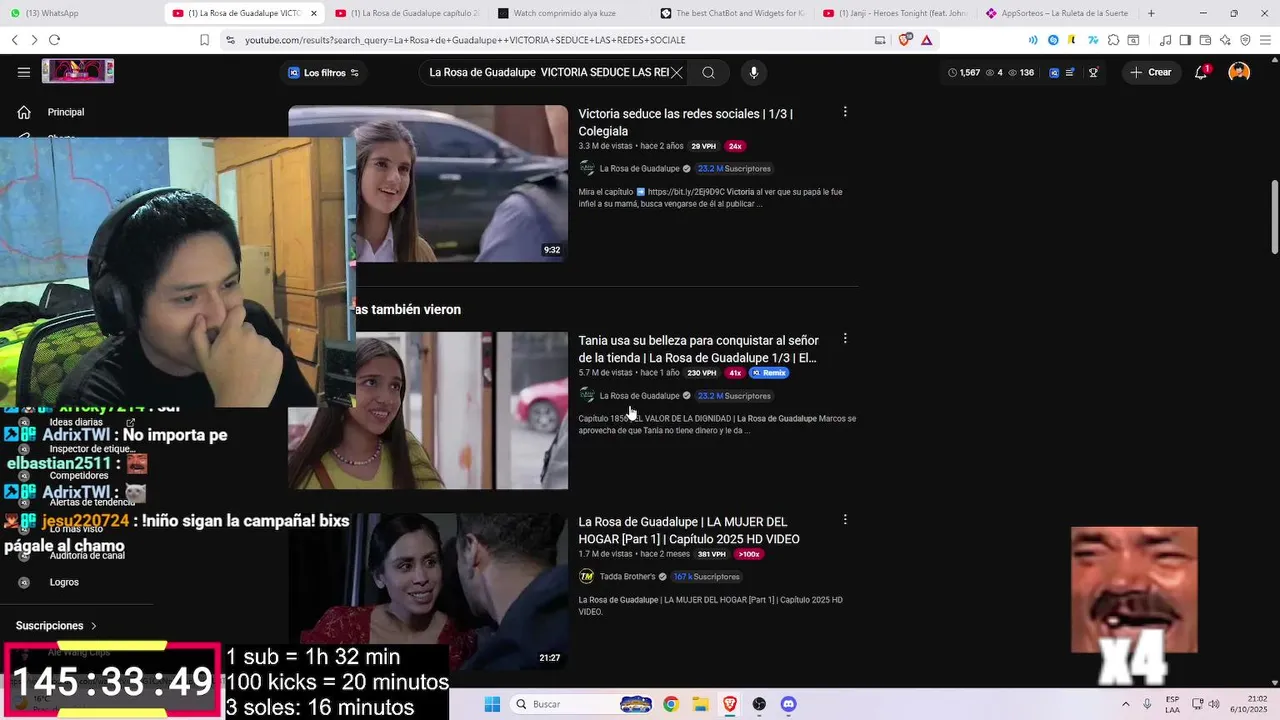
Task: Open the browser main hamburger menu
Action: 1265,40
